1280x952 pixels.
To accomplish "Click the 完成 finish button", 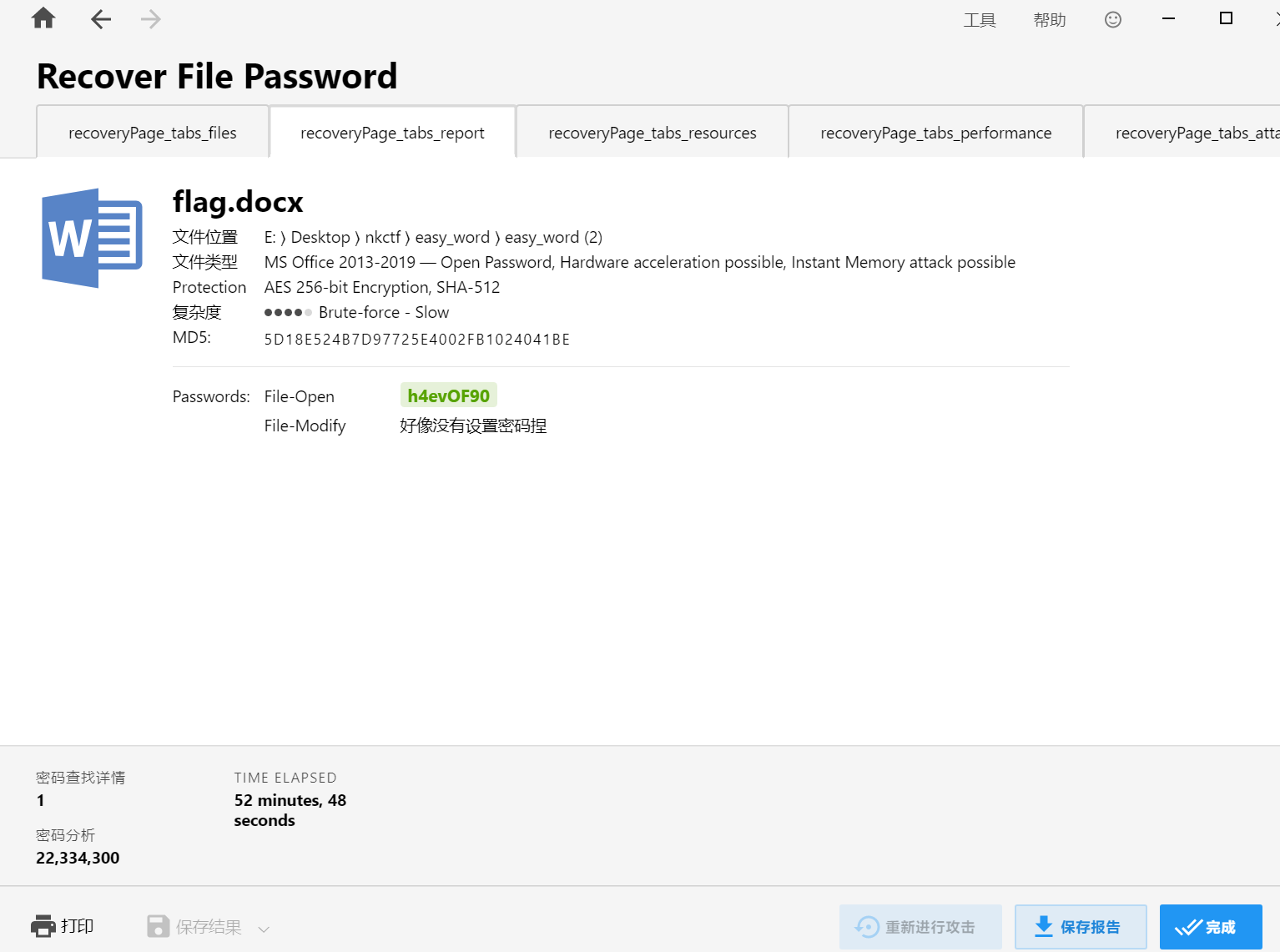I will [1211, 927].
